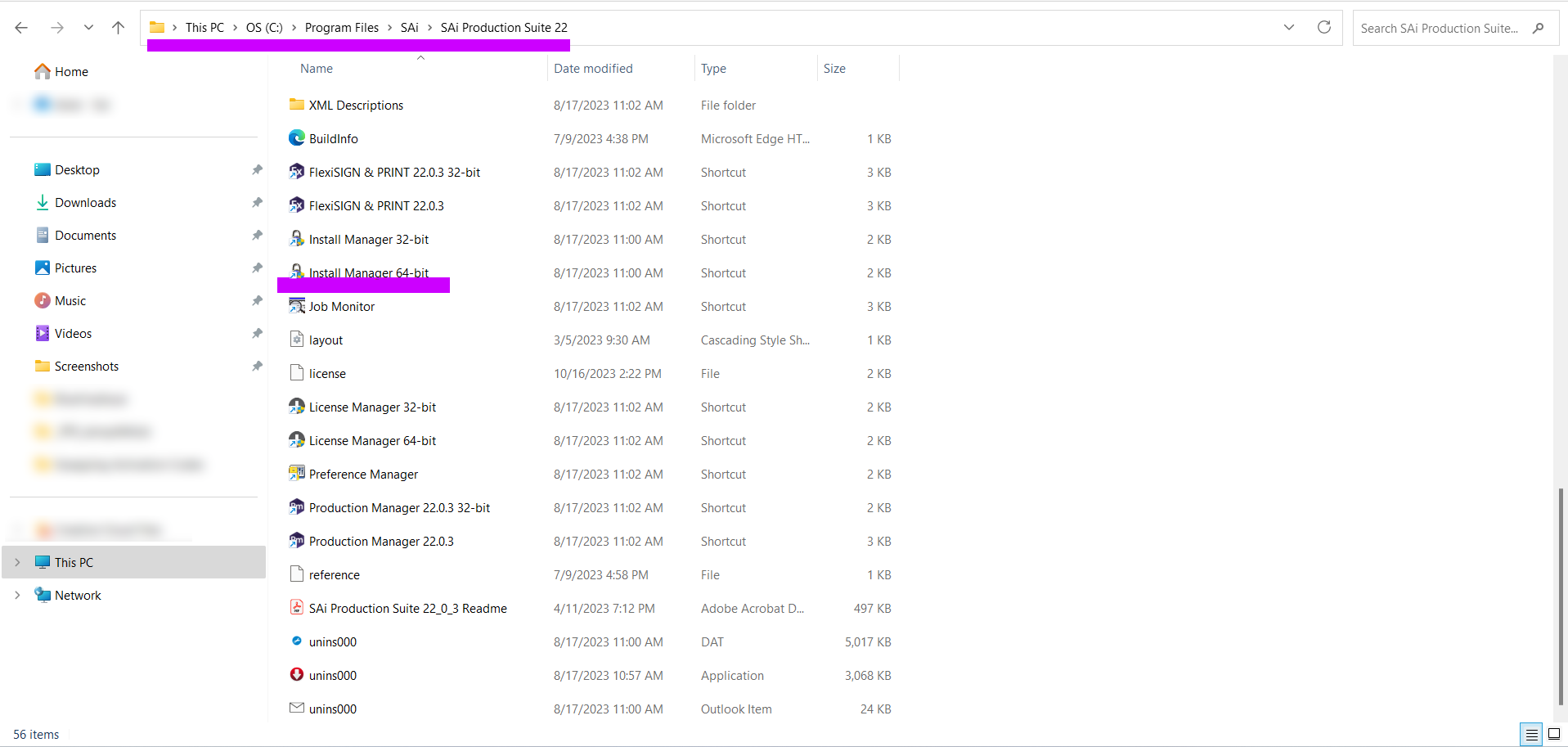Open Pictures quick access item
This screenshot has height=747, width=1568.
click(x=66, y=268)
